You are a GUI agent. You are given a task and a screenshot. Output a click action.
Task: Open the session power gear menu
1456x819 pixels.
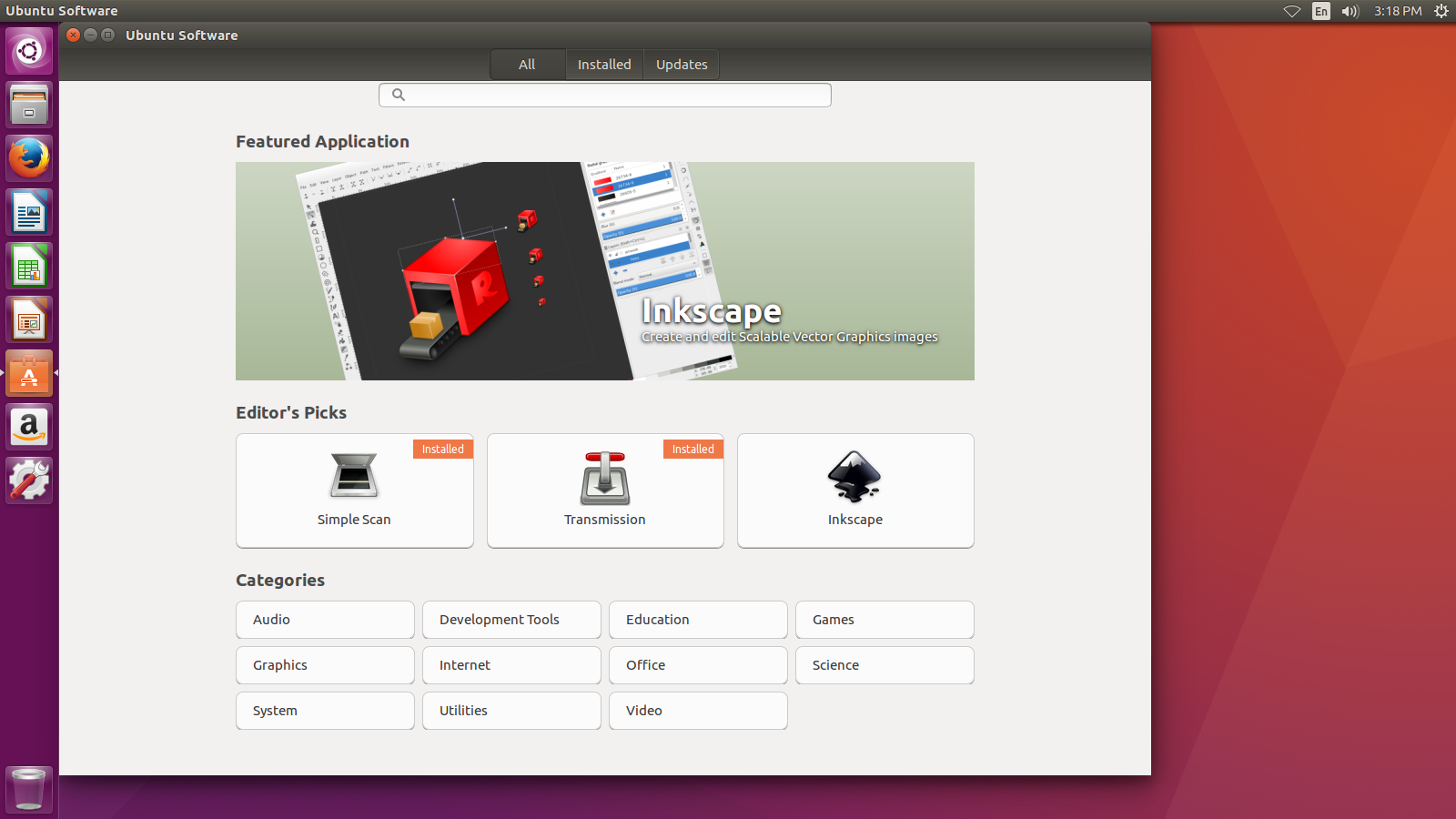(1441, 11)
